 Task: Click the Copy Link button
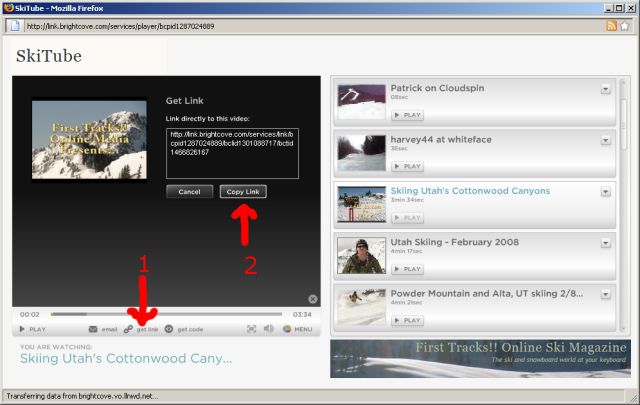[x=243, y=191]
